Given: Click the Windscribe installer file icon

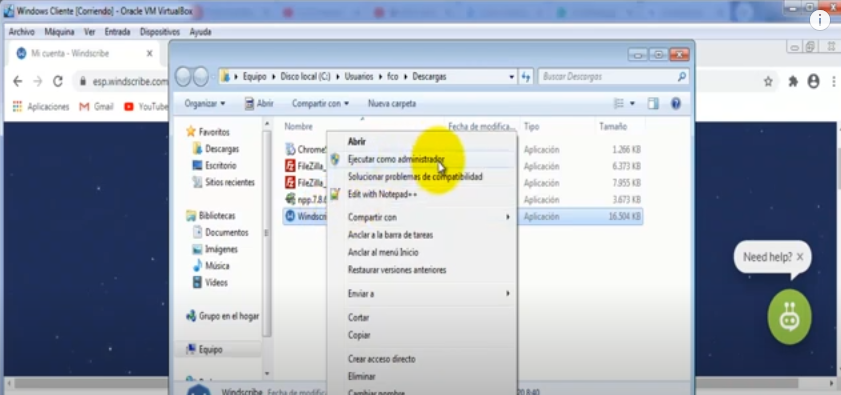Looking at the screenshot, I should (290, 216).
